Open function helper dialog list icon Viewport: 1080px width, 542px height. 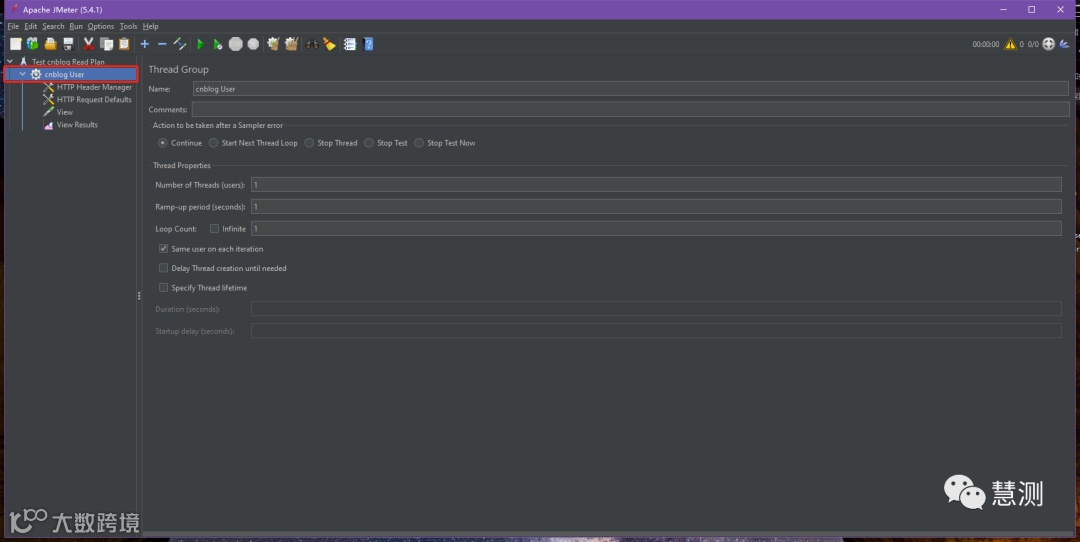[350, 44]
